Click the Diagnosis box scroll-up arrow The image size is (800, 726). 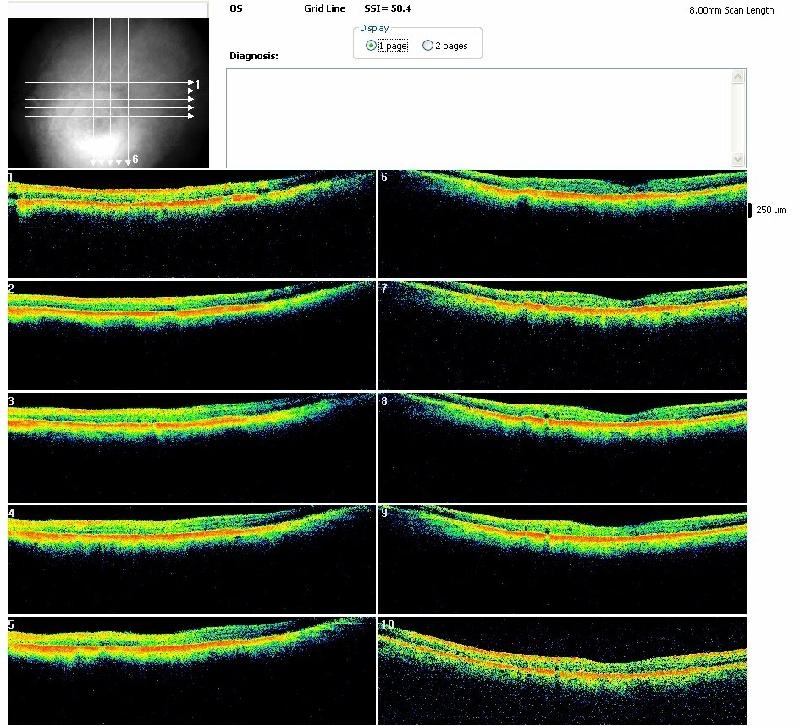click(738, 77)
